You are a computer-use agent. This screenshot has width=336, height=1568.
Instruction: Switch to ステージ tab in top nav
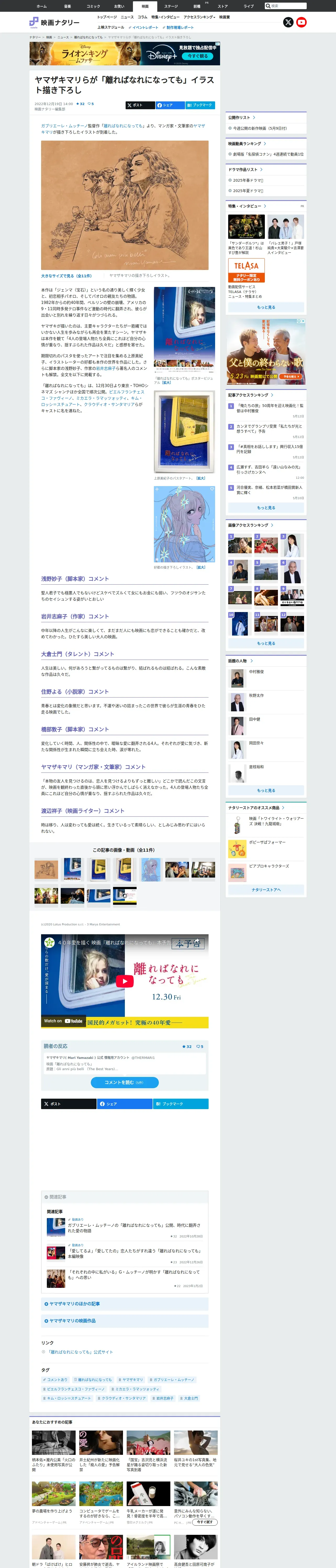[171, 6]
